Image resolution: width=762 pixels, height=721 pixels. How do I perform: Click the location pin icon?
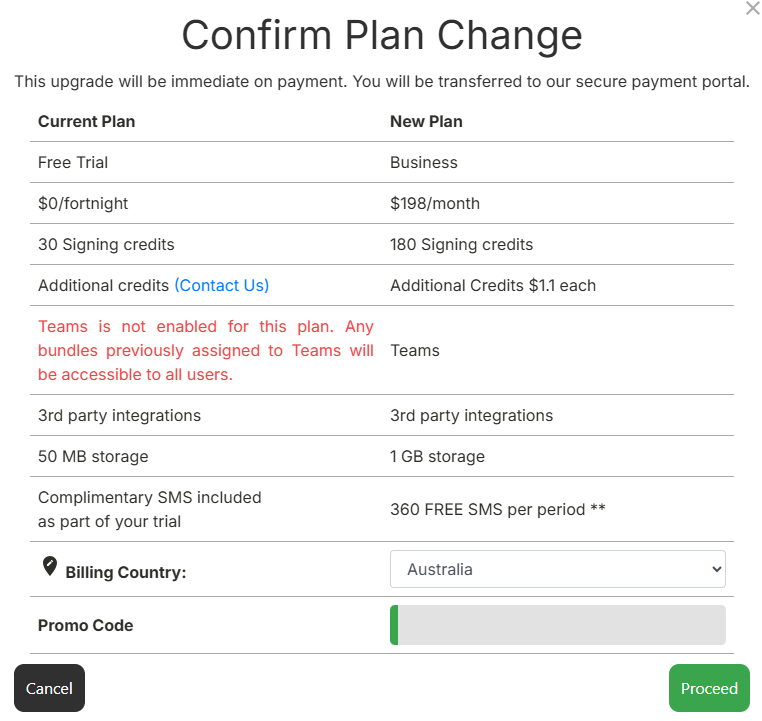[x=50, y=567]
